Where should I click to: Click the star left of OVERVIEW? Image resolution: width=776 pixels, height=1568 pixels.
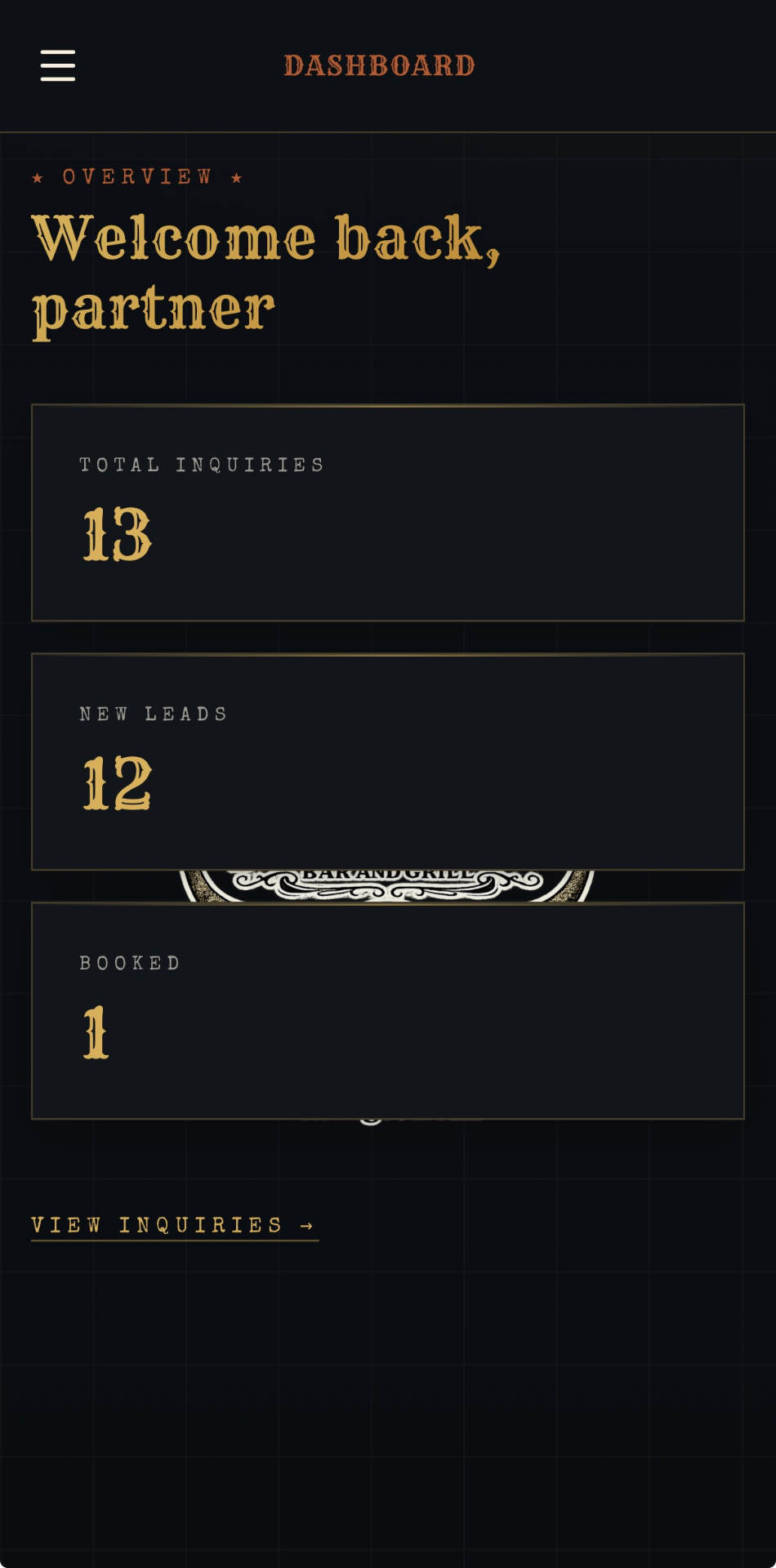point(38,177)
